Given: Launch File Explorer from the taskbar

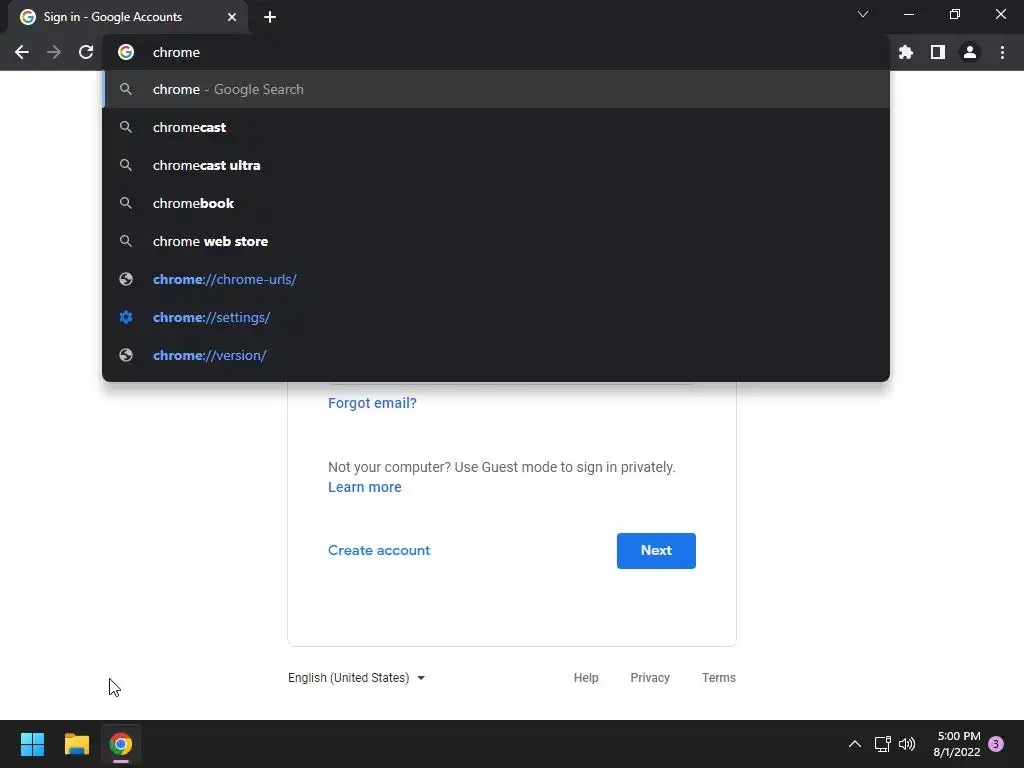Looking at the screenshot, I should (76, 744).
